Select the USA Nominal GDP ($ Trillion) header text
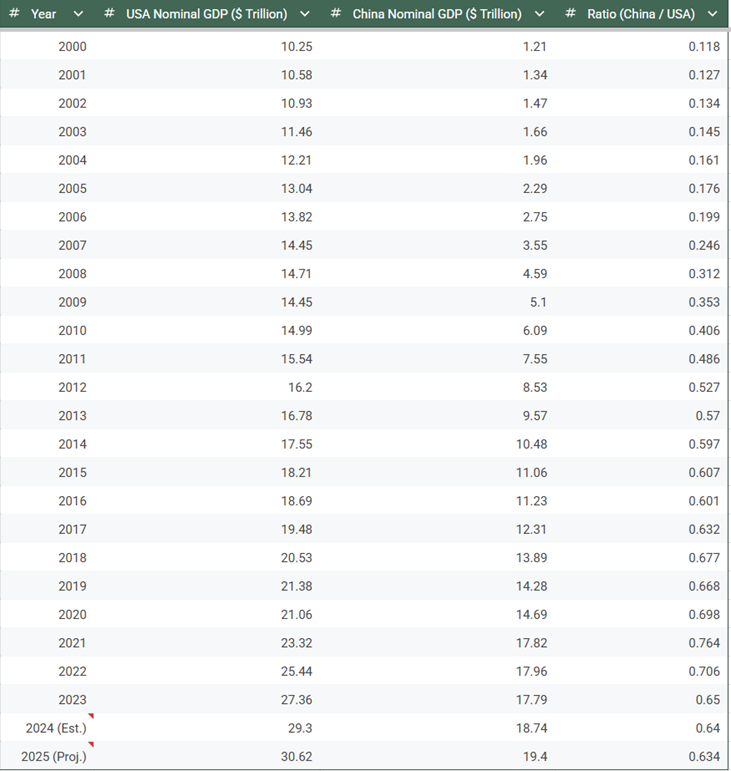The height and width of the screenshot is (771, 731). tap(206, 14)
